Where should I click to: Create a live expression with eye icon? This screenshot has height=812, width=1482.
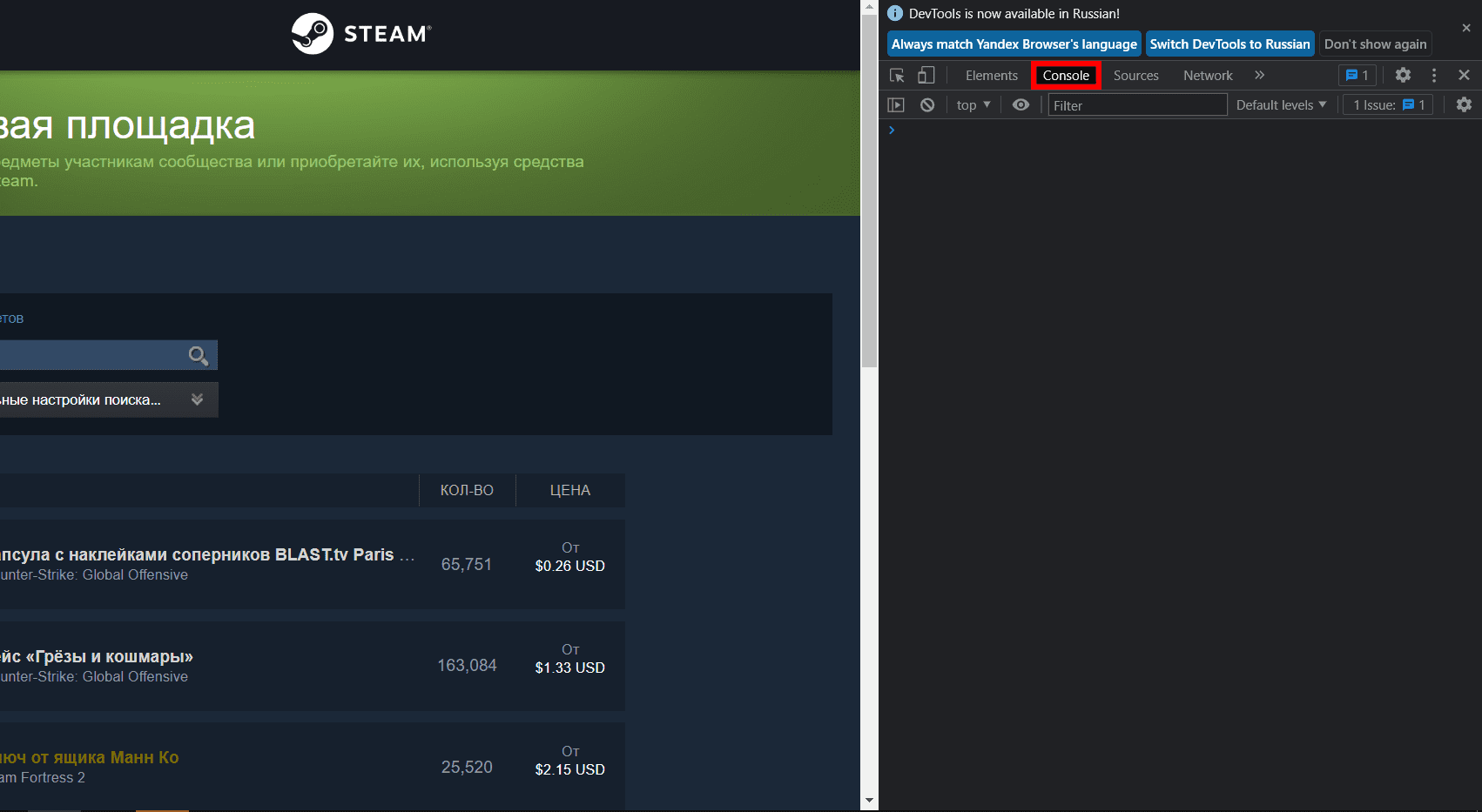point(1021,105)
